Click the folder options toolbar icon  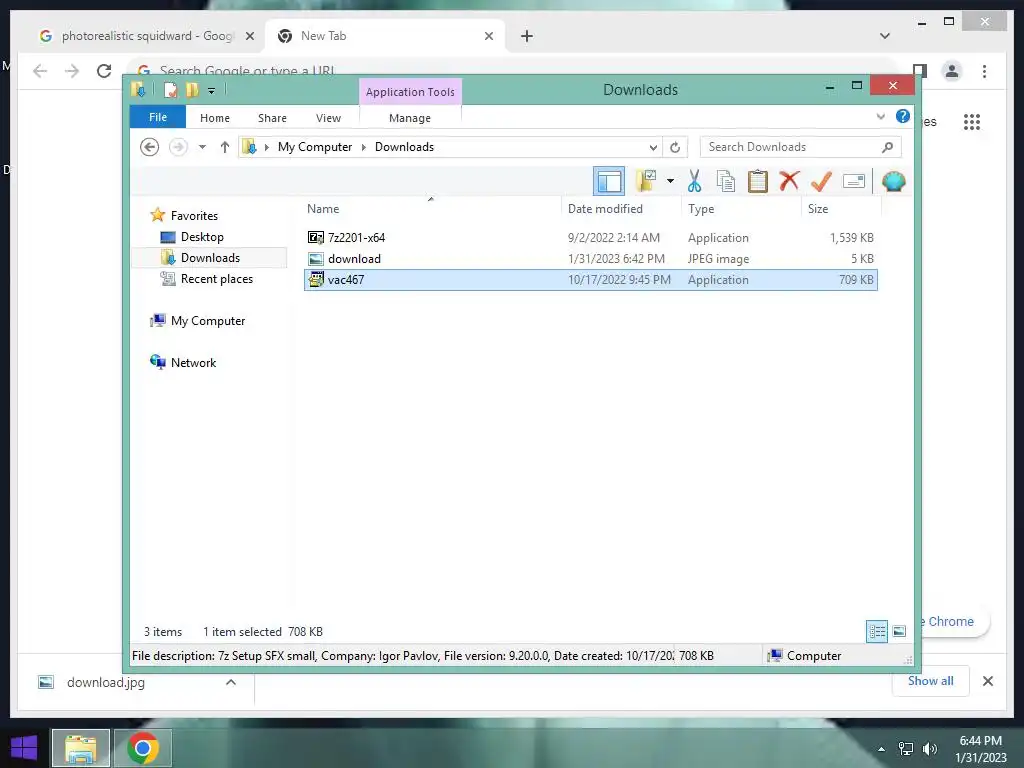645,181
